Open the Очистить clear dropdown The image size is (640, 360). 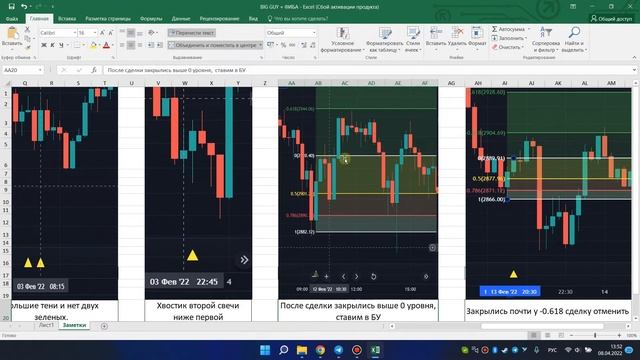coord(507,47)
